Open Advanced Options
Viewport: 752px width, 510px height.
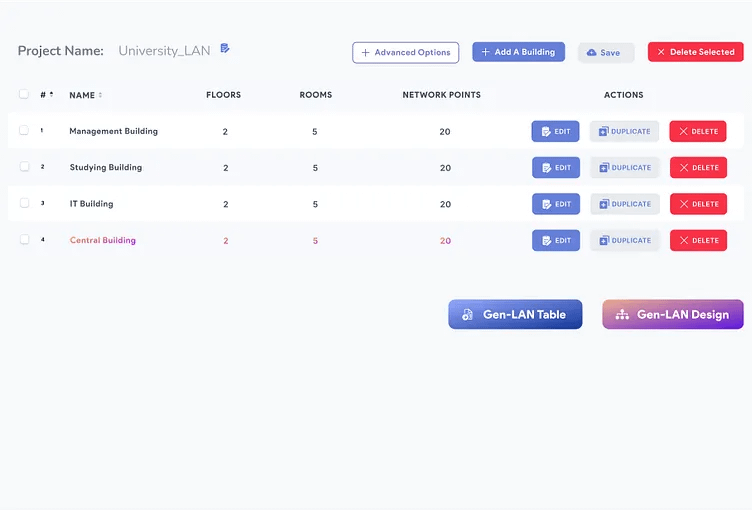coord(405,52)
